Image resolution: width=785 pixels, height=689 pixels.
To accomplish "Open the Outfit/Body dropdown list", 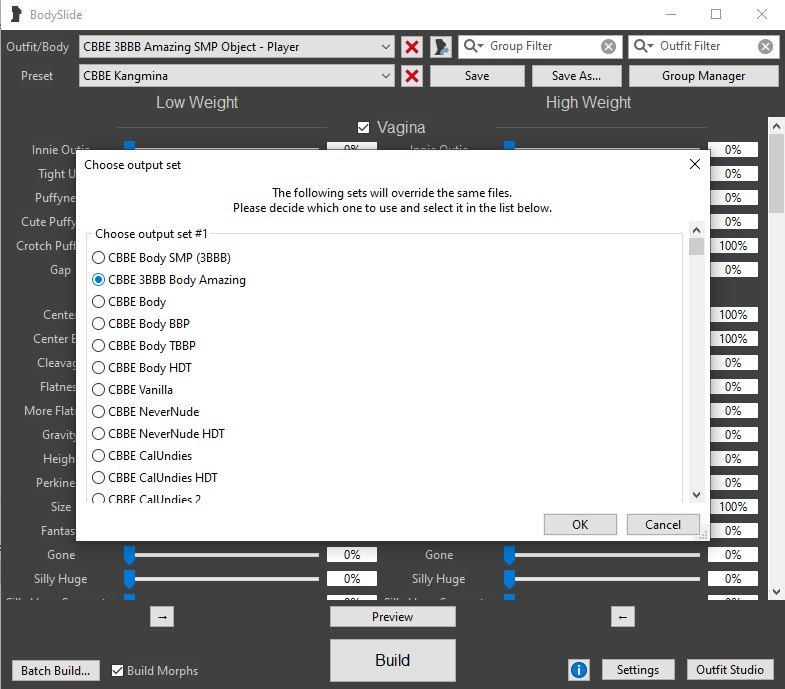I will (x=386, y=47).
